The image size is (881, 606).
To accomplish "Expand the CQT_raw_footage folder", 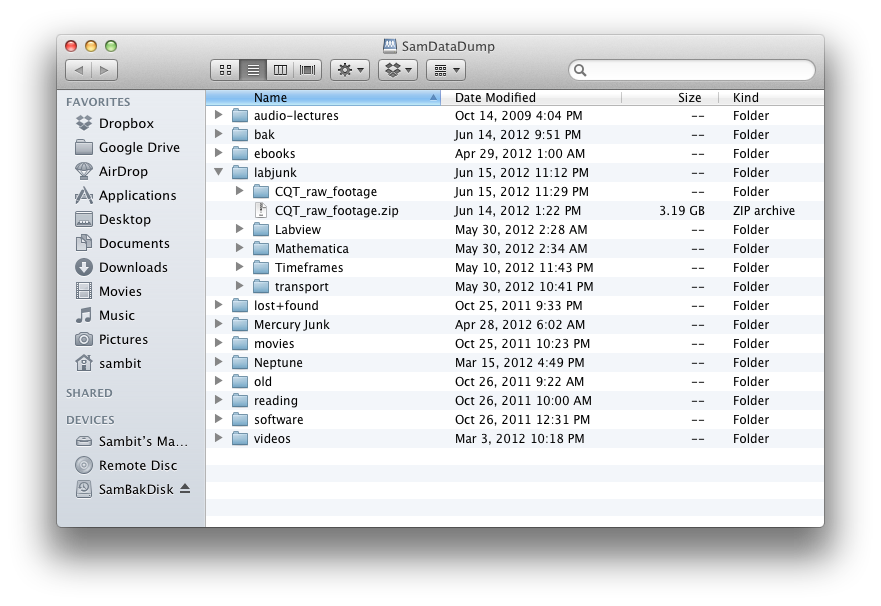I will (237, 191).
